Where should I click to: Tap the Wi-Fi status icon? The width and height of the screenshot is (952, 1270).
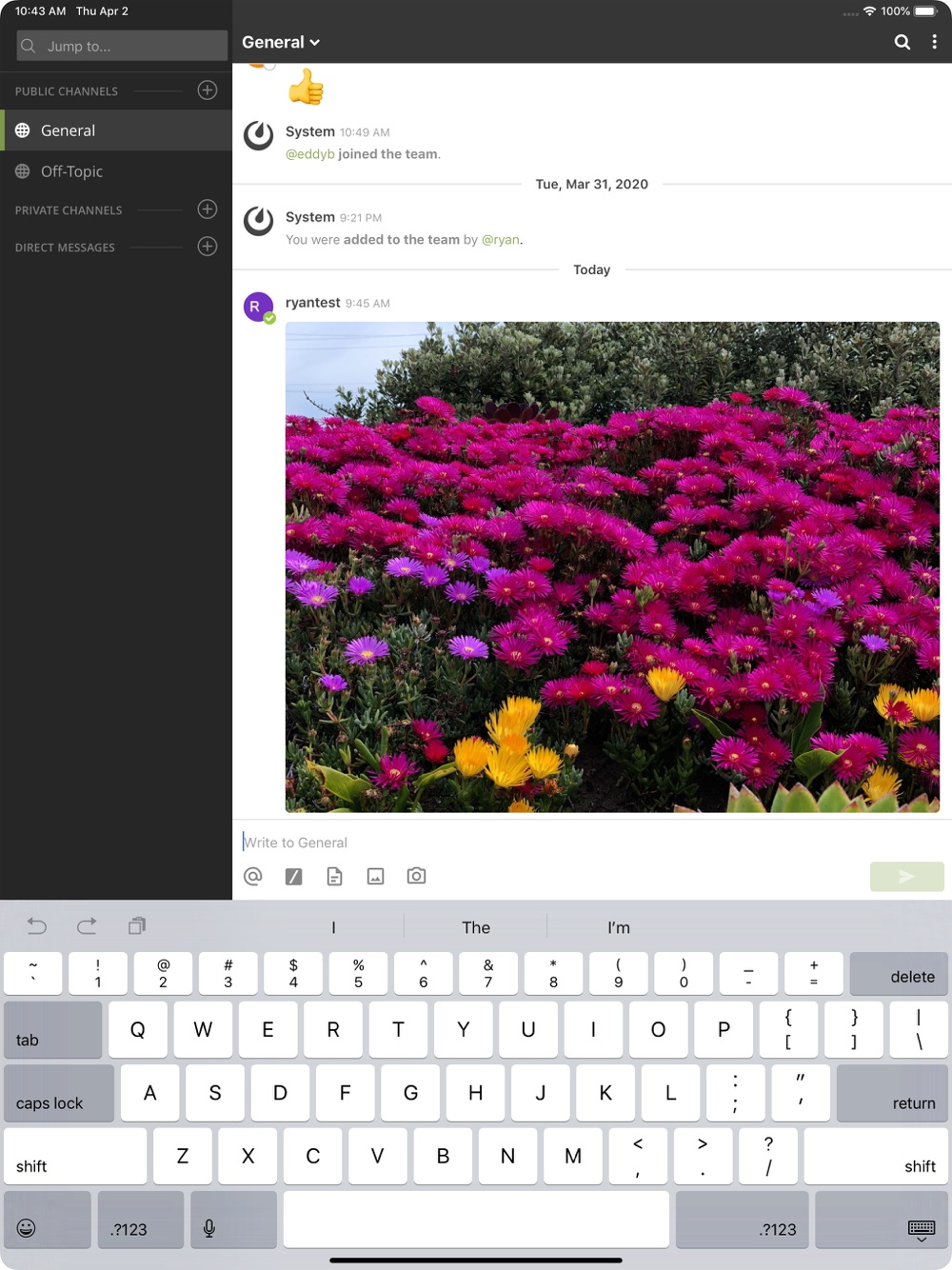[x=869, y=11]
